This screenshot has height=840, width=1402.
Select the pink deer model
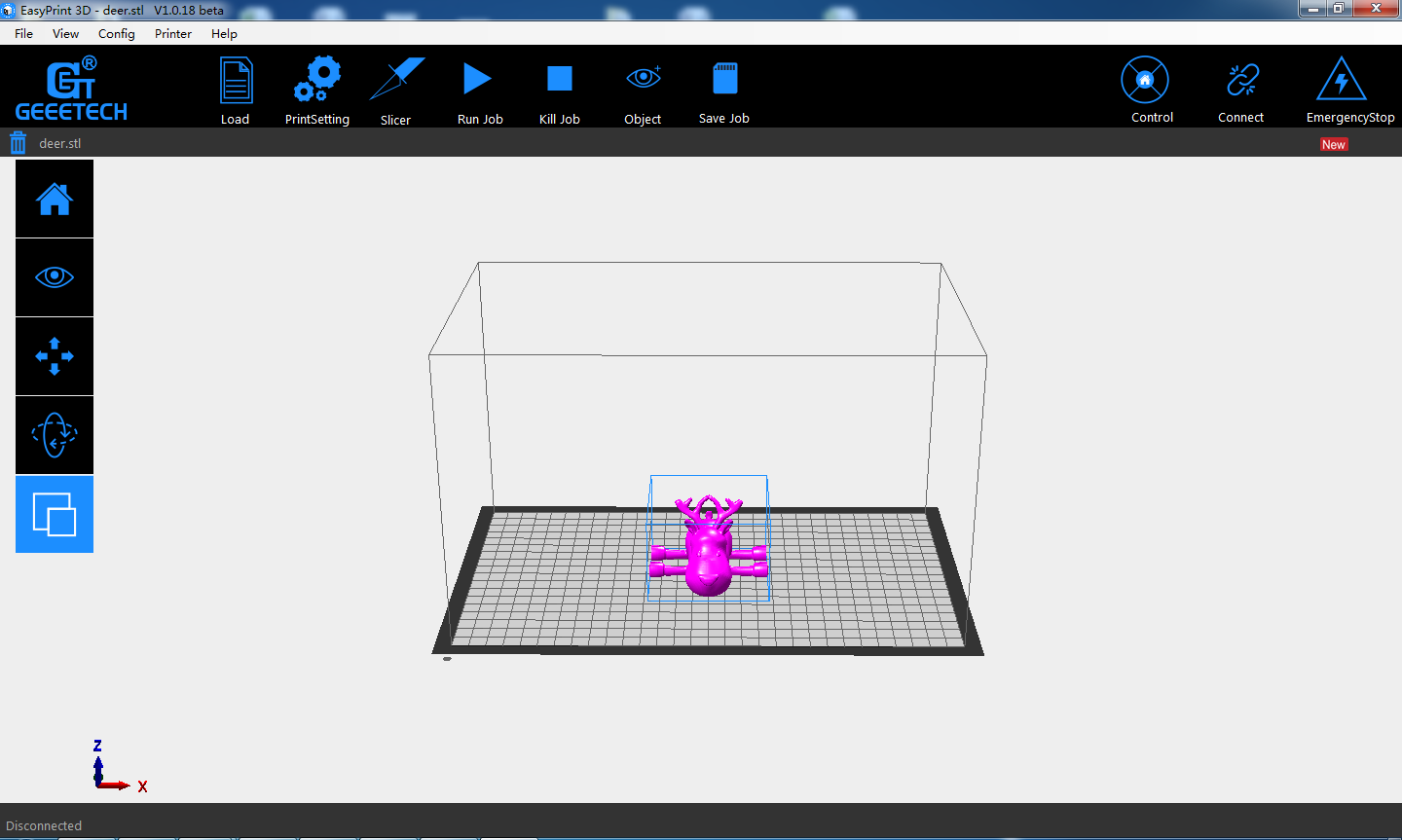(709, 545)
